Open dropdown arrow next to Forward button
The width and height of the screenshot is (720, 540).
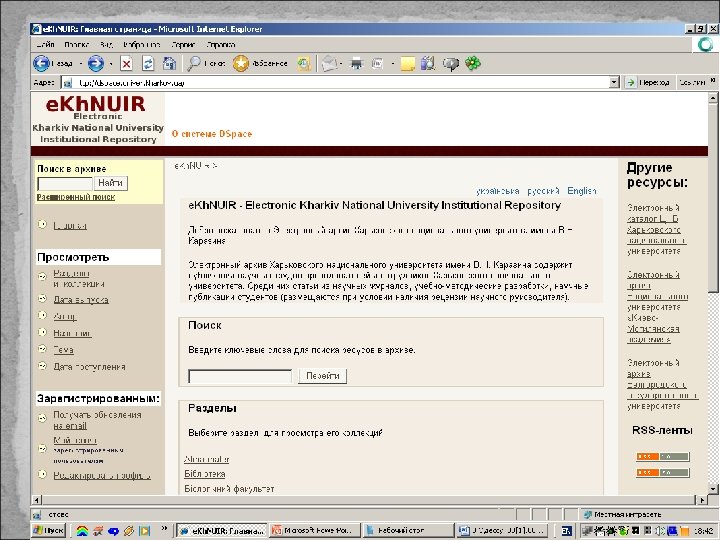click(111, 64)
